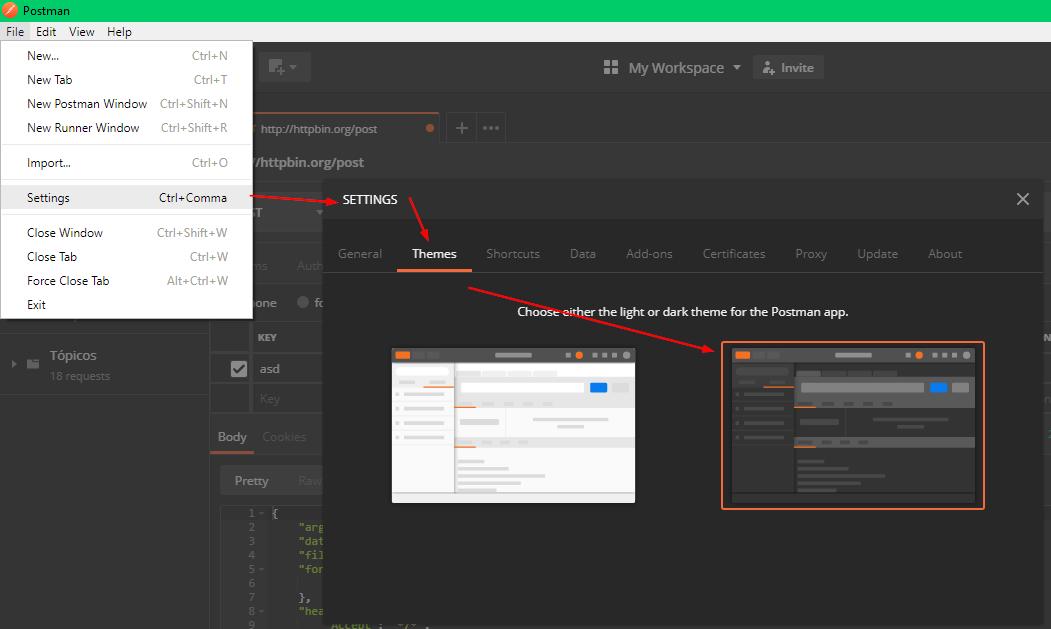Collapse JSON line 1 fold arrow
This screenshot has height=629, width=1051.
(262, 514)
